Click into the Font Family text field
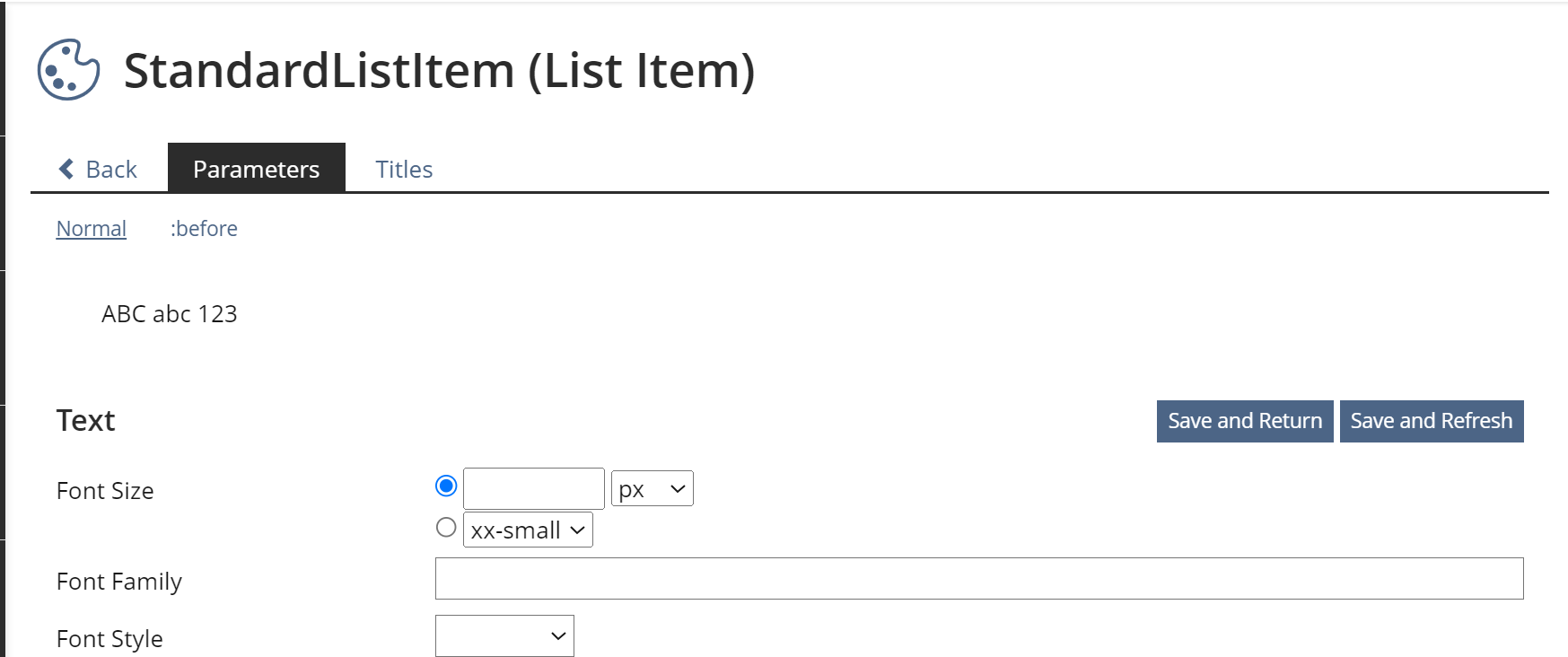 tap(978, 579)
